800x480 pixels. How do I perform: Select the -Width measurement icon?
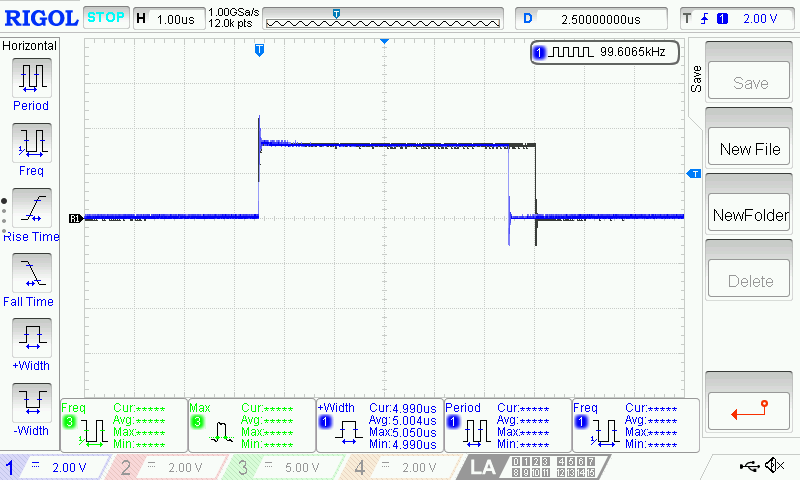point(32,402)
